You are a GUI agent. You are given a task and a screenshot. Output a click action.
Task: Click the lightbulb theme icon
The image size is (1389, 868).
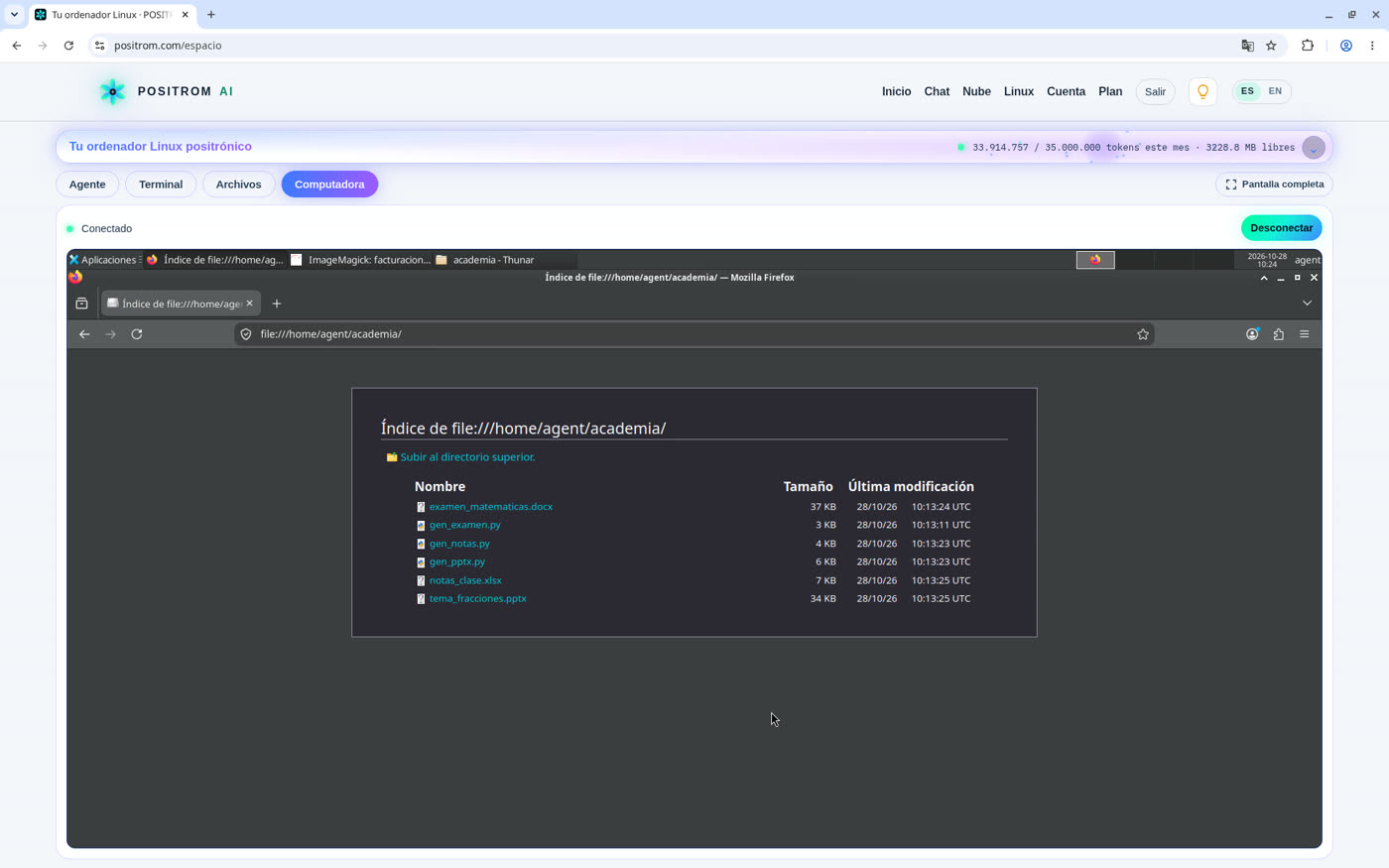1202,91
